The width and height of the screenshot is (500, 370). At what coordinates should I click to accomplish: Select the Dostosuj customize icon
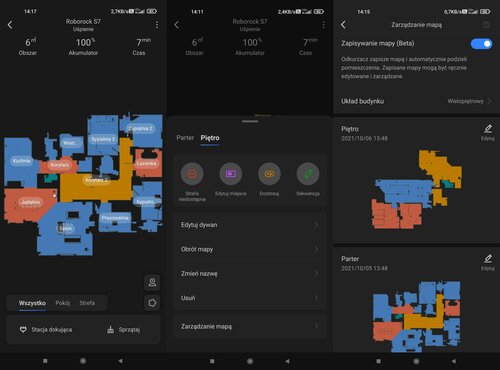pos(269,174)
